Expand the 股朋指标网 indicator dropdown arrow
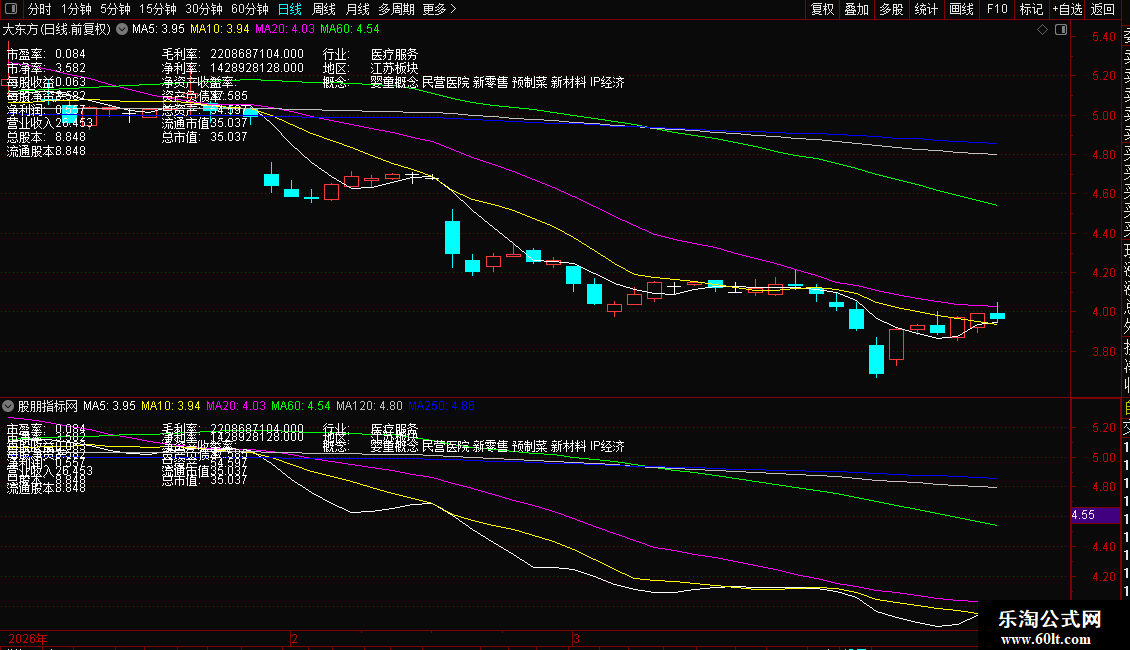This screenshot has height=650, width=1130. click(9, 407)
